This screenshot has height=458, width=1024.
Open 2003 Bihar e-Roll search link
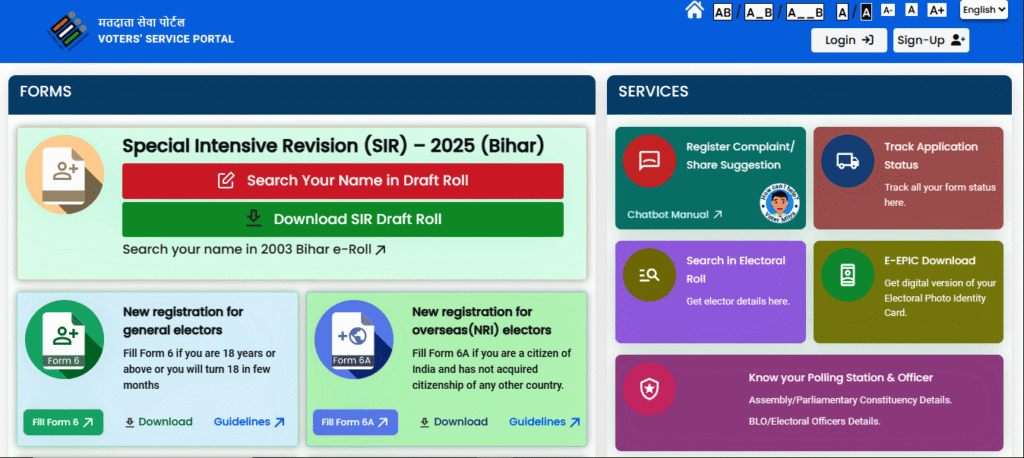[254, 250]
